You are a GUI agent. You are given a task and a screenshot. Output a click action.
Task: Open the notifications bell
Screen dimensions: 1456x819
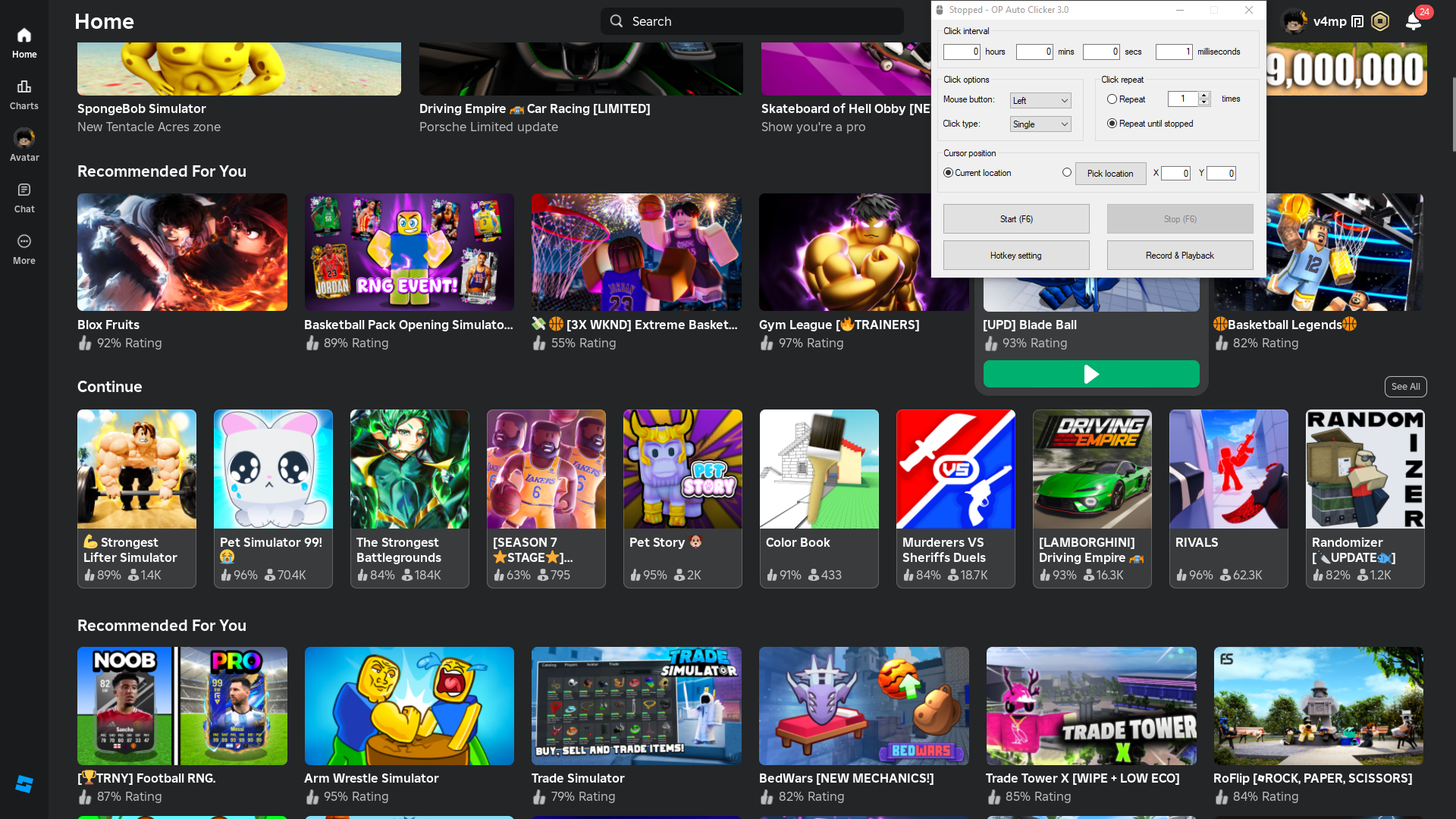pyautogui.click(x=1414, y=21)
